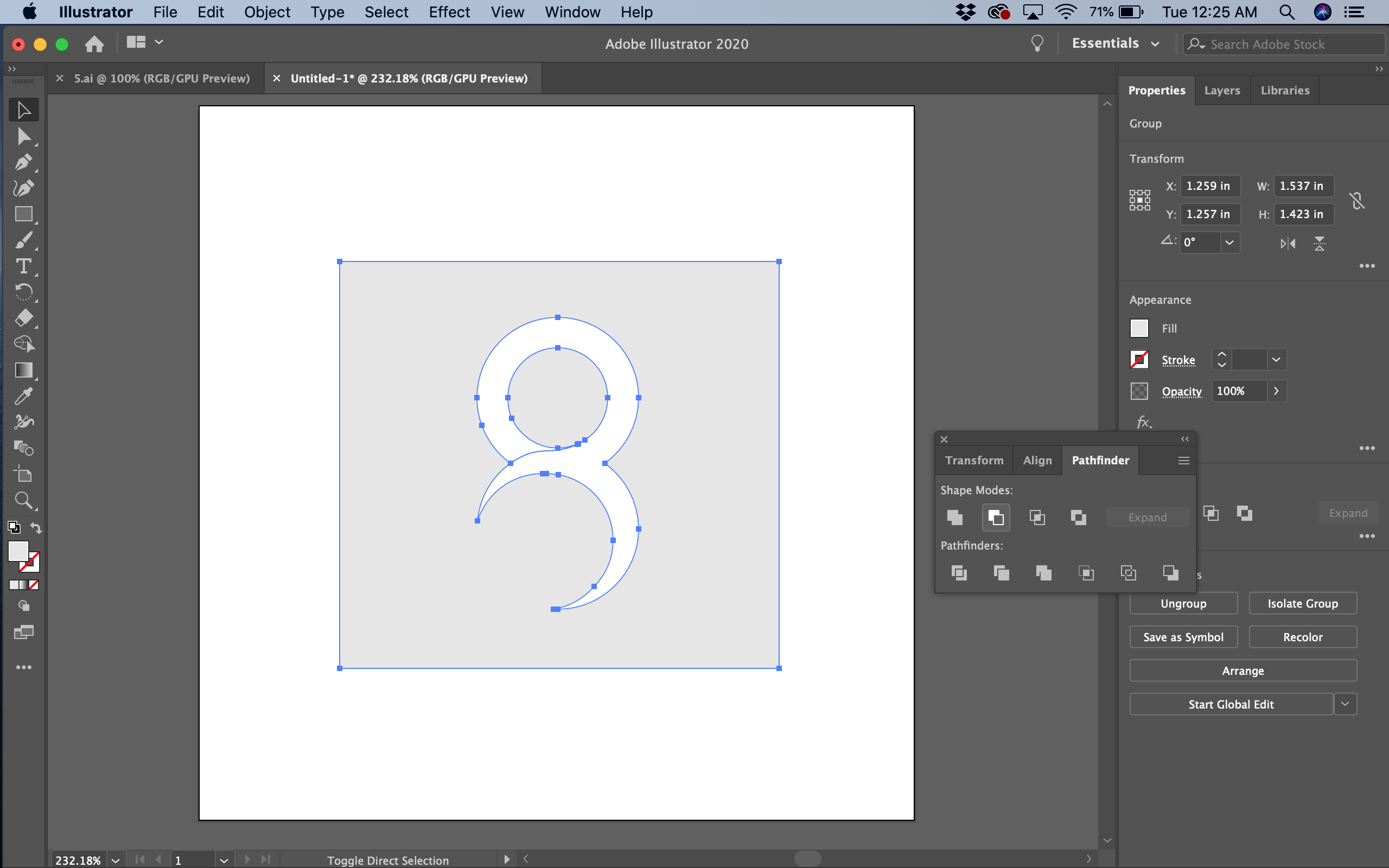
Task: Click the Fill color swatch in Appearance
Action: 1139,328
